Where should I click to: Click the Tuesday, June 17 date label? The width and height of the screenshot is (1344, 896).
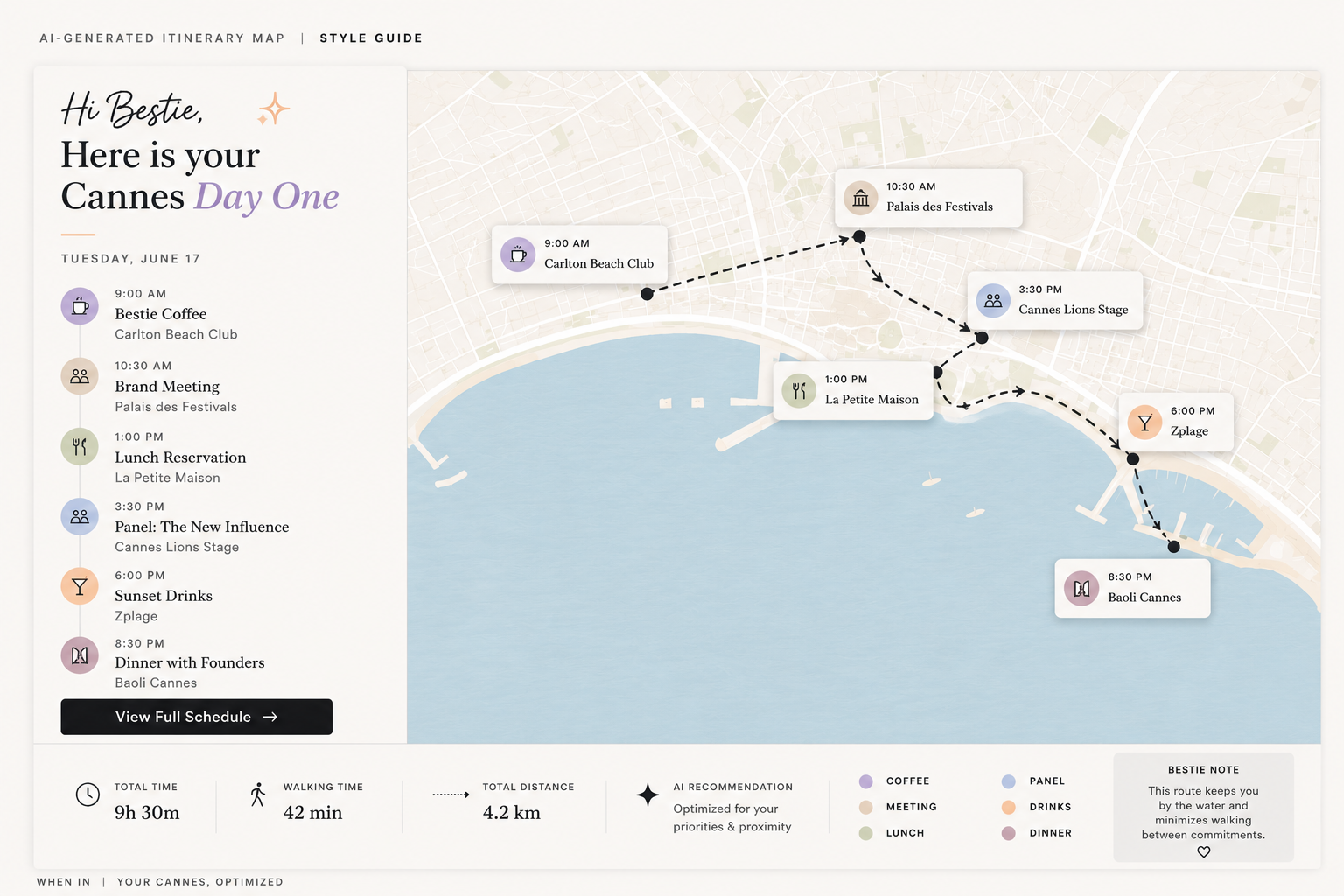click(131, 259)
